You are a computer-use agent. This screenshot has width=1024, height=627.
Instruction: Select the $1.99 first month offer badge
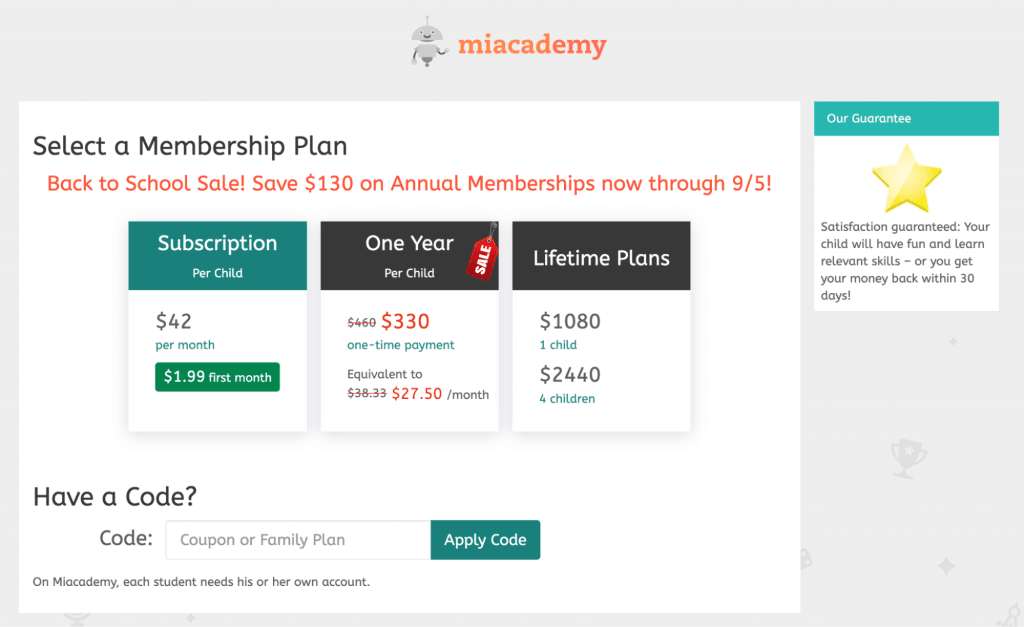pyautogui.click(x=217, y=377)
